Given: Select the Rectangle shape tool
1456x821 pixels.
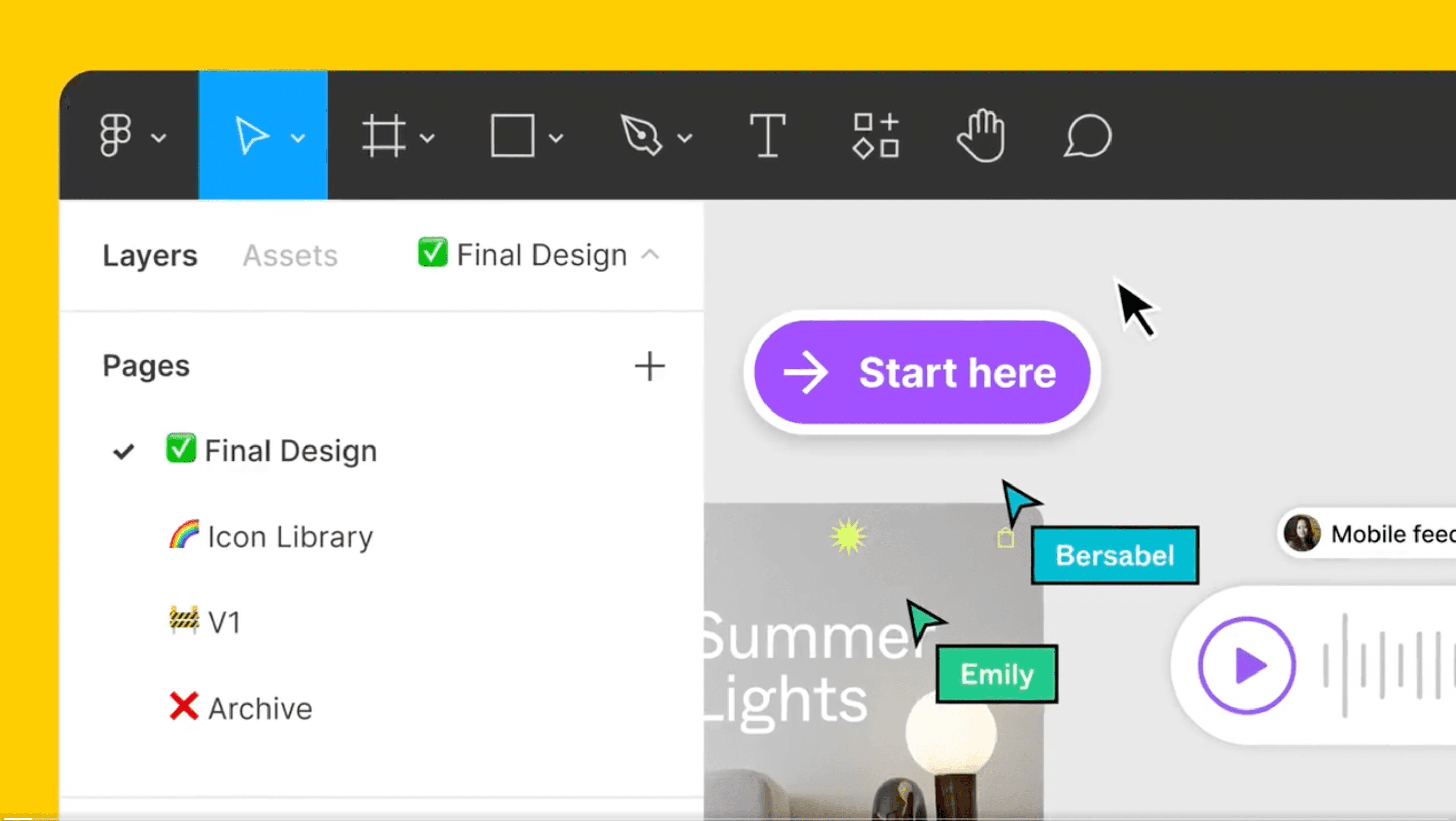Looking at the screenshot, I should pos(513,136).
